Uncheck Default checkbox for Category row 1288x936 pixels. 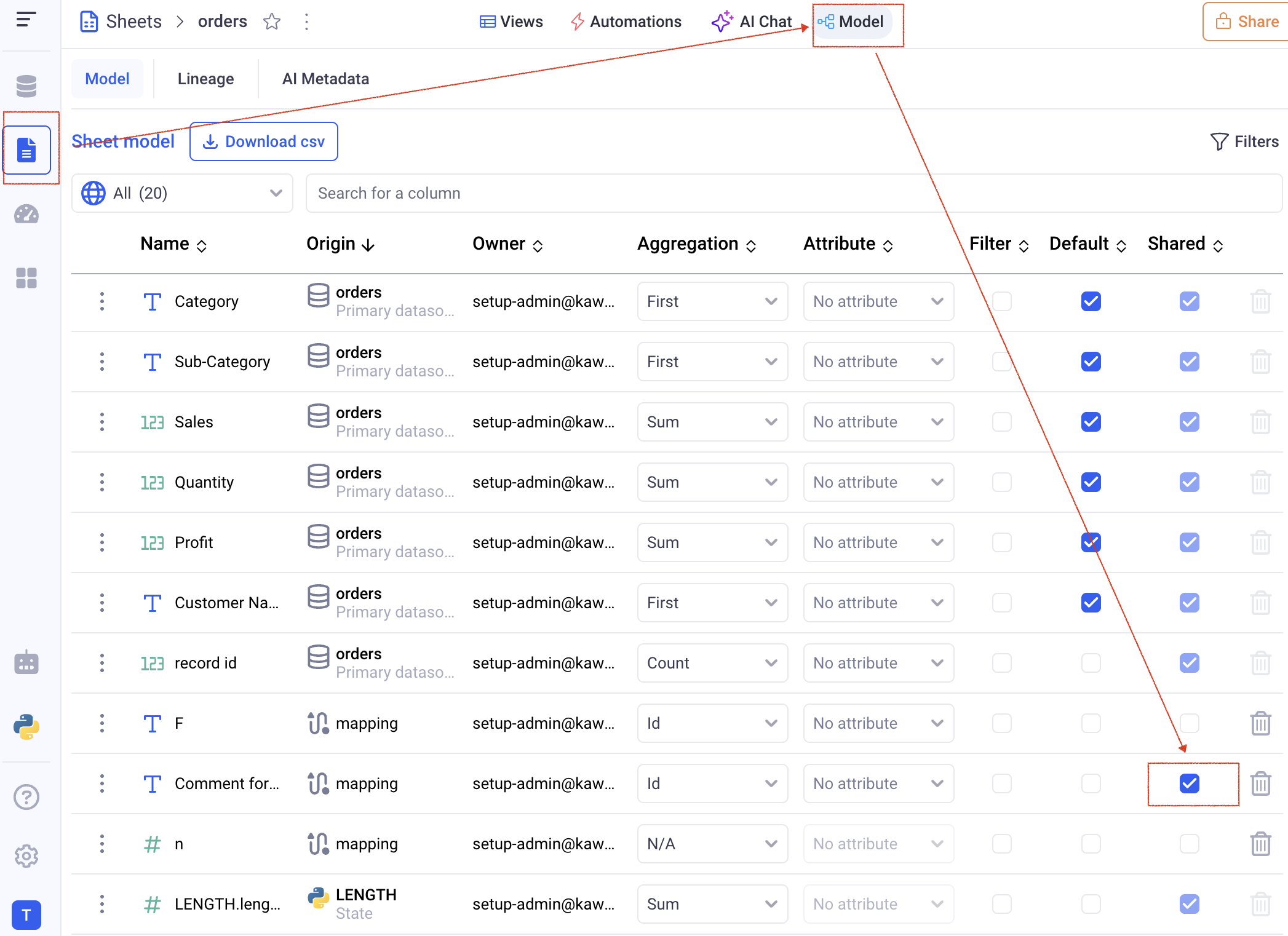coord(1091,301)
